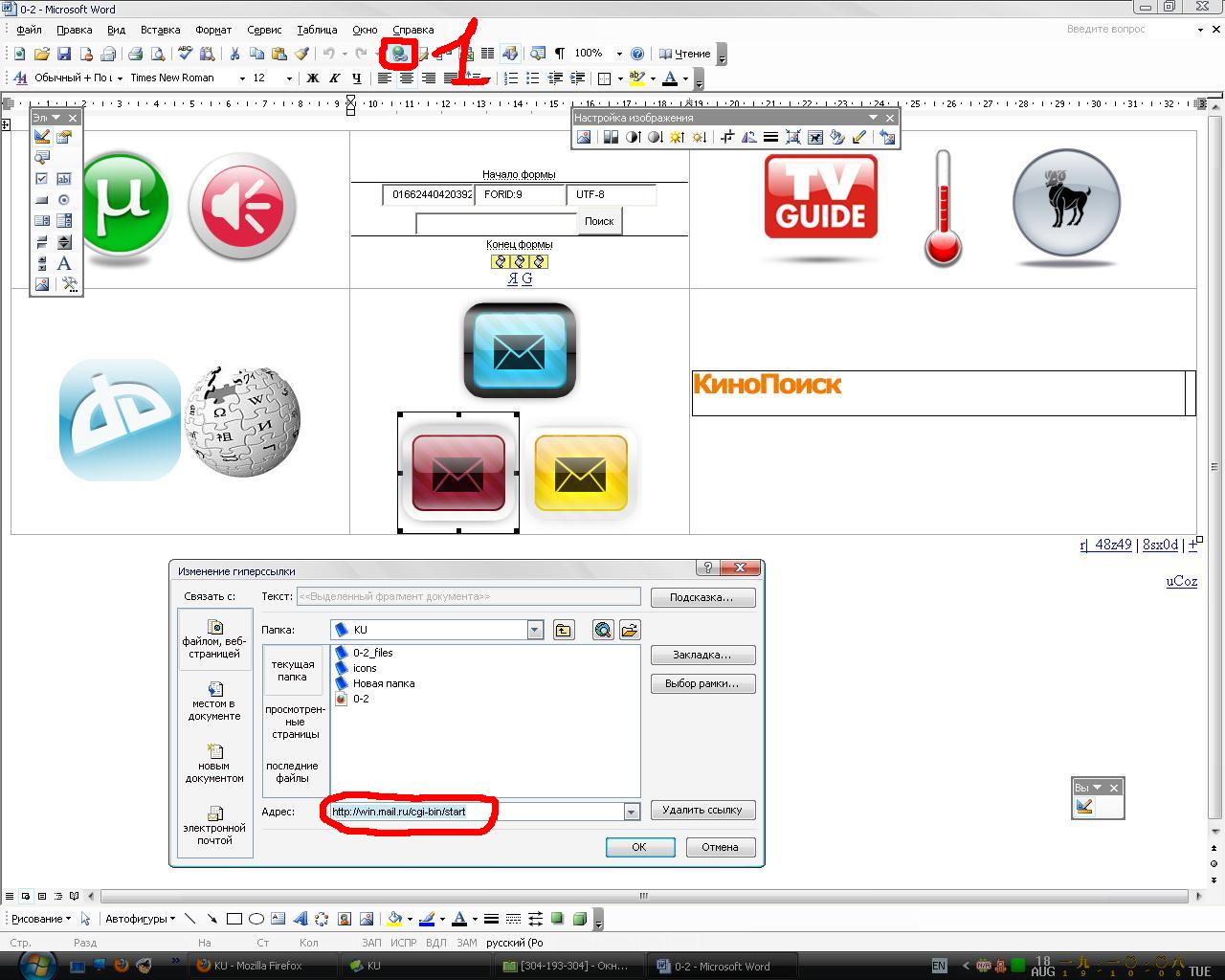Open the Таблица menu

[317, 30]
